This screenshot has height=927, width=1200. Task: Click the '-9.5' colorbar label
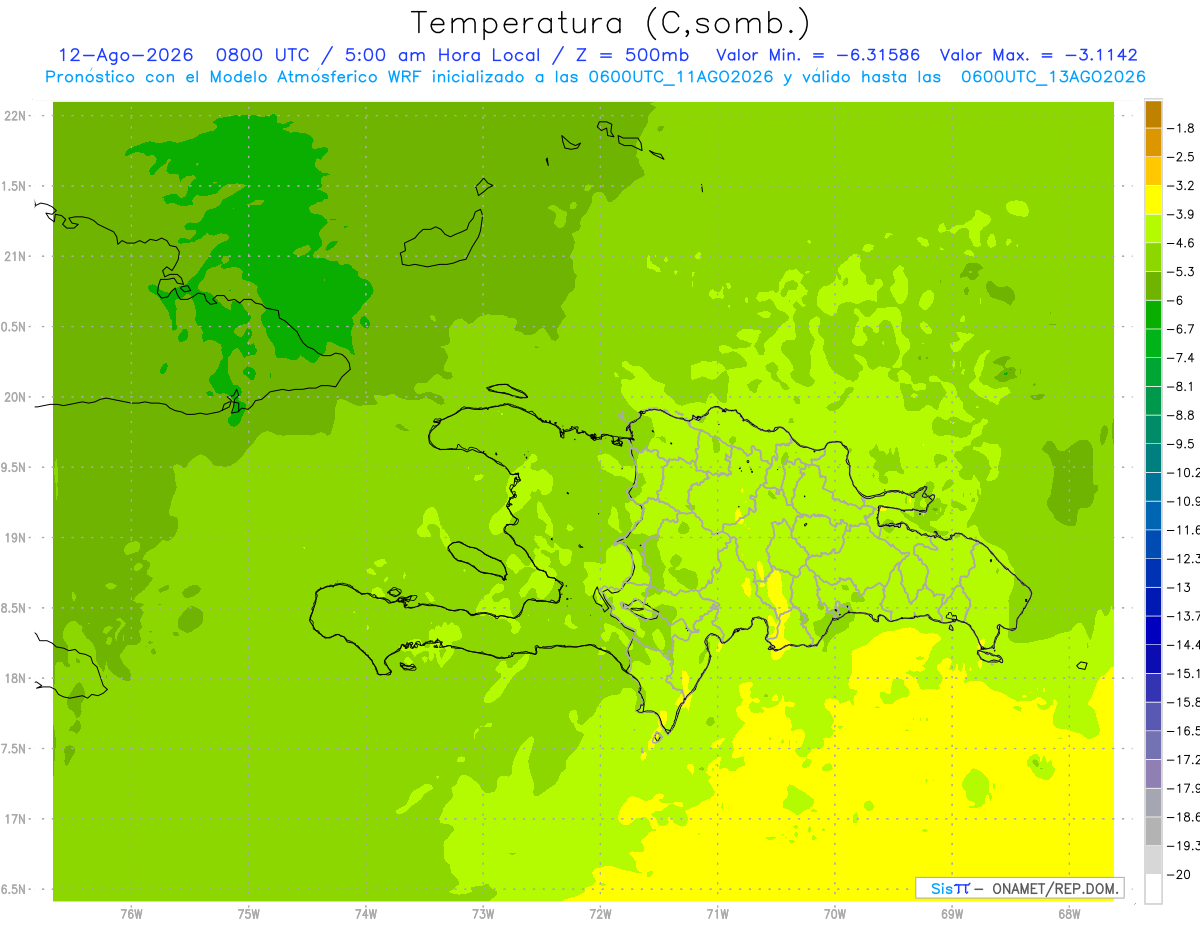pos(1183,444)
